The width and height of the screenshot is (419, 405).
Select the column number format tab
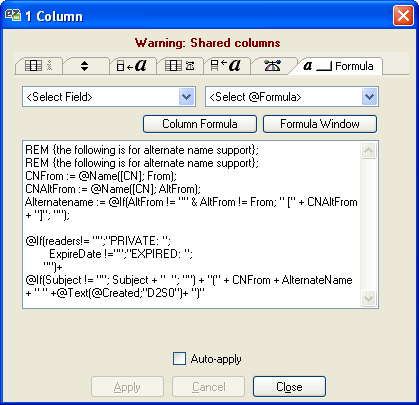coord(179,66)
